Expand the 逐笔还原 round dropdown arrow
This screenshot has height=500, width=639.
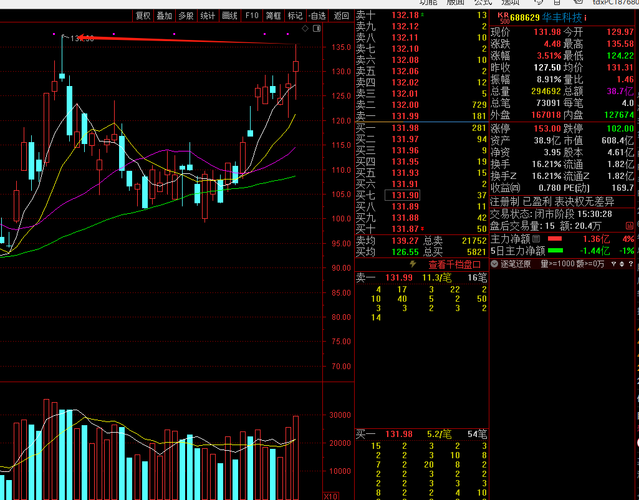(x=495, y=264)
